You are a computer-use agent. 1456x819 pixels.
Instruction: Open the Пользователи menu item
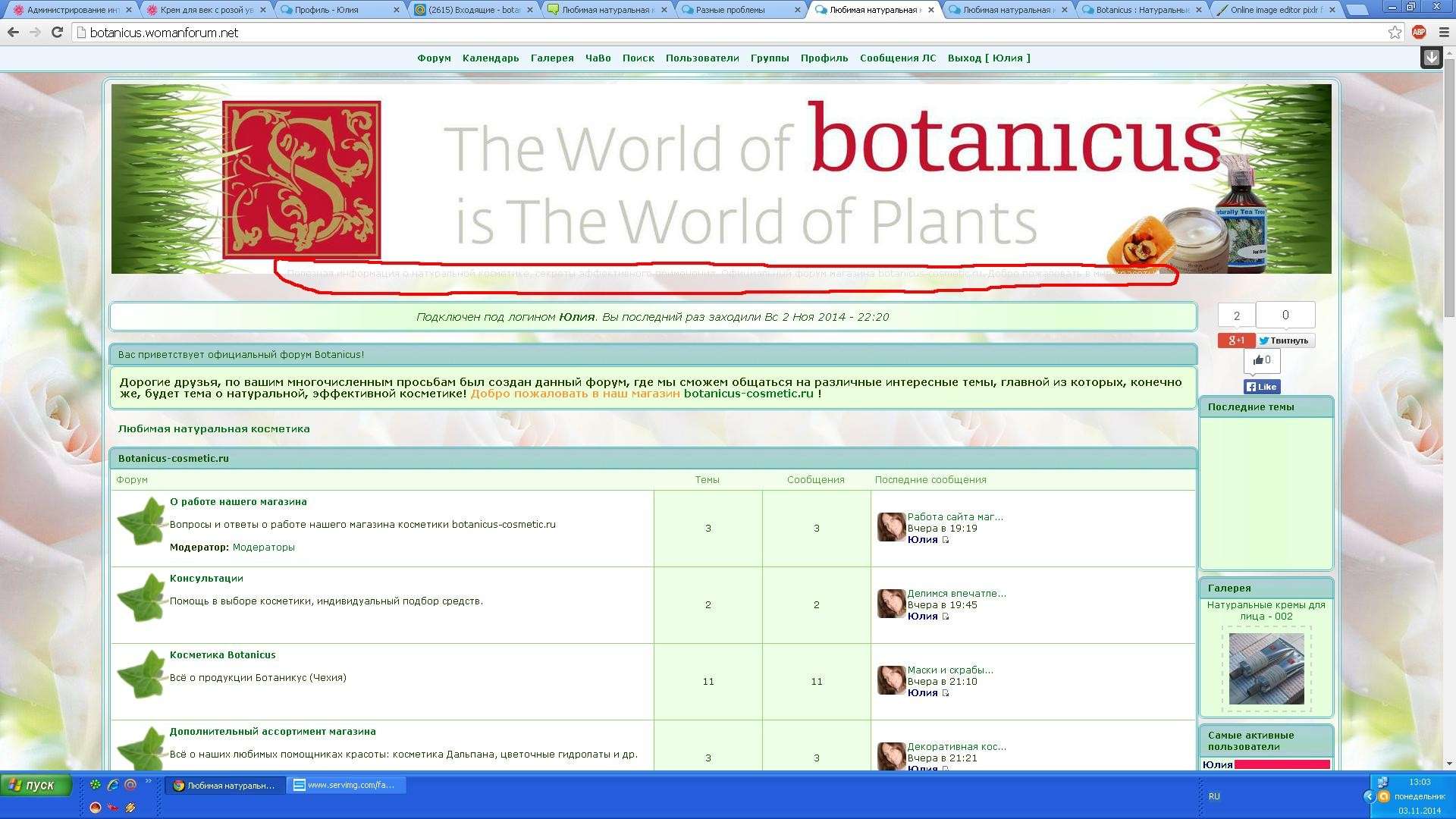pos(702,58)
